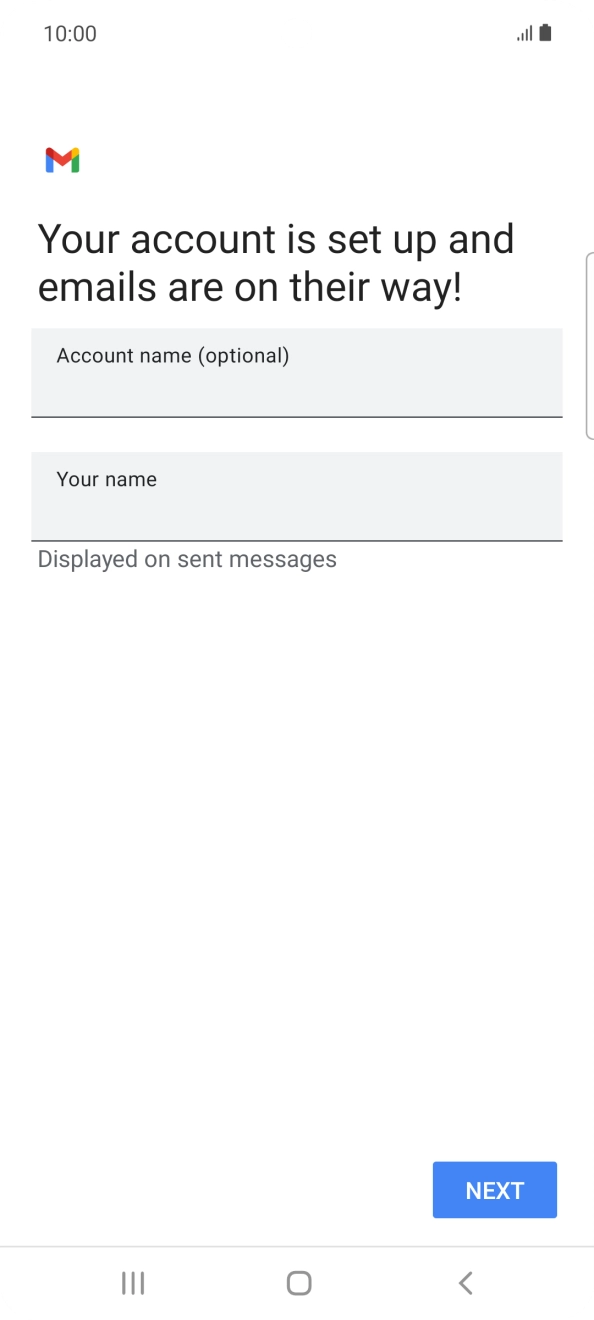Image resolution: width=594 pixels, height=1320 pixels.
Task: Open recent apps with the Recents icon
Action: pos(132,1283)
